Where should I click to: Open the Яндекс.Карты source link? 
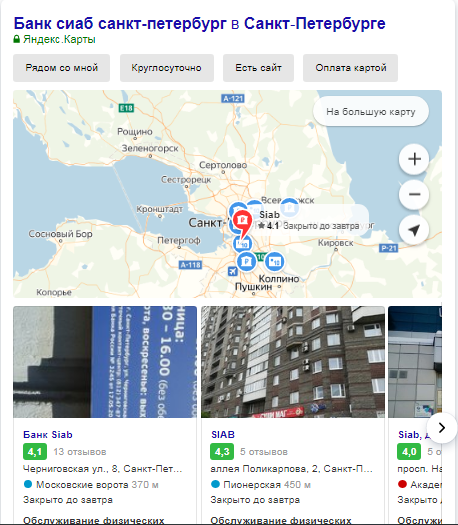pos(59,40)
